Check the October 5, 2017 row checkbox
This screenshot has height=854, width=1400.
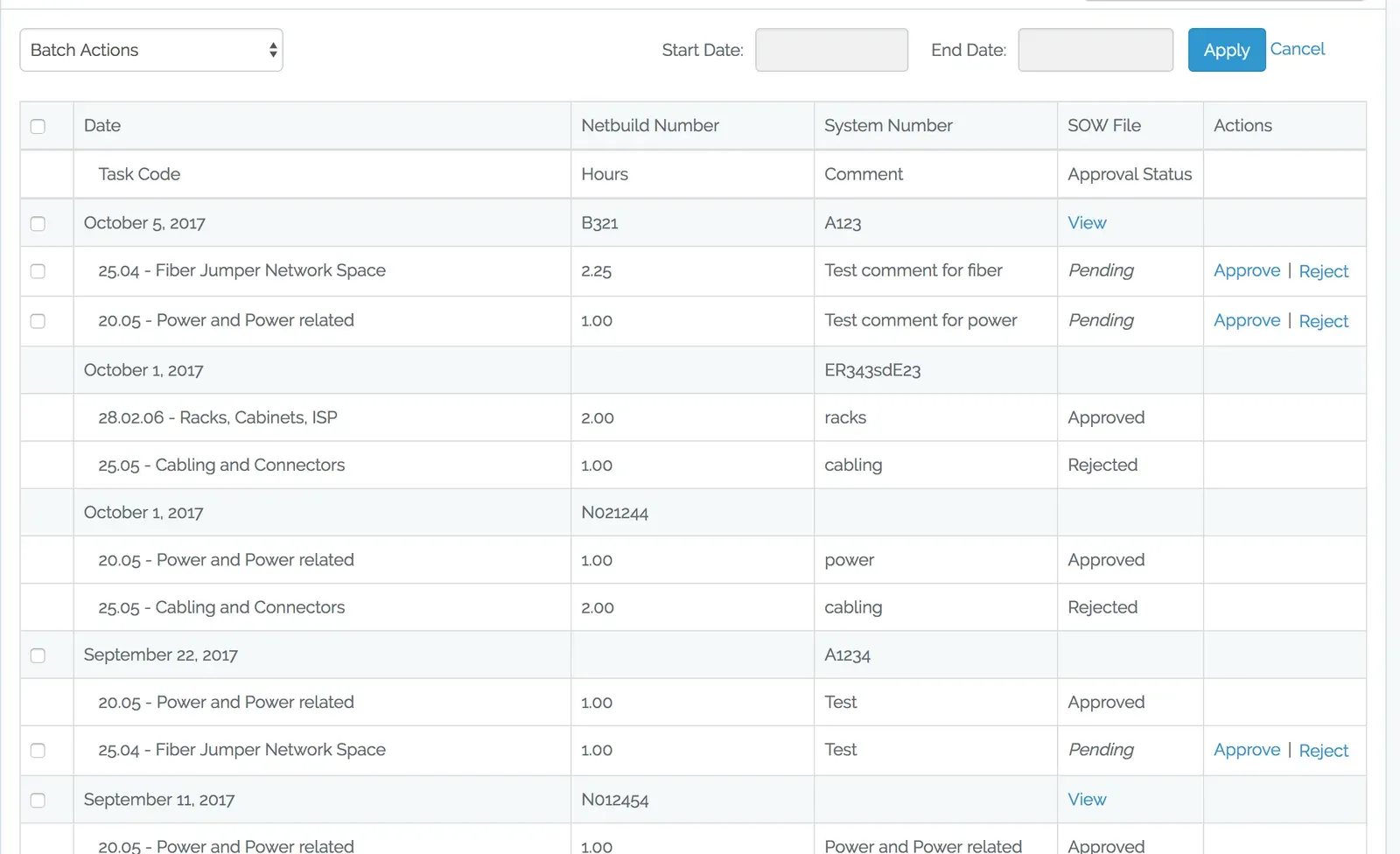click(x=38, y=223)
